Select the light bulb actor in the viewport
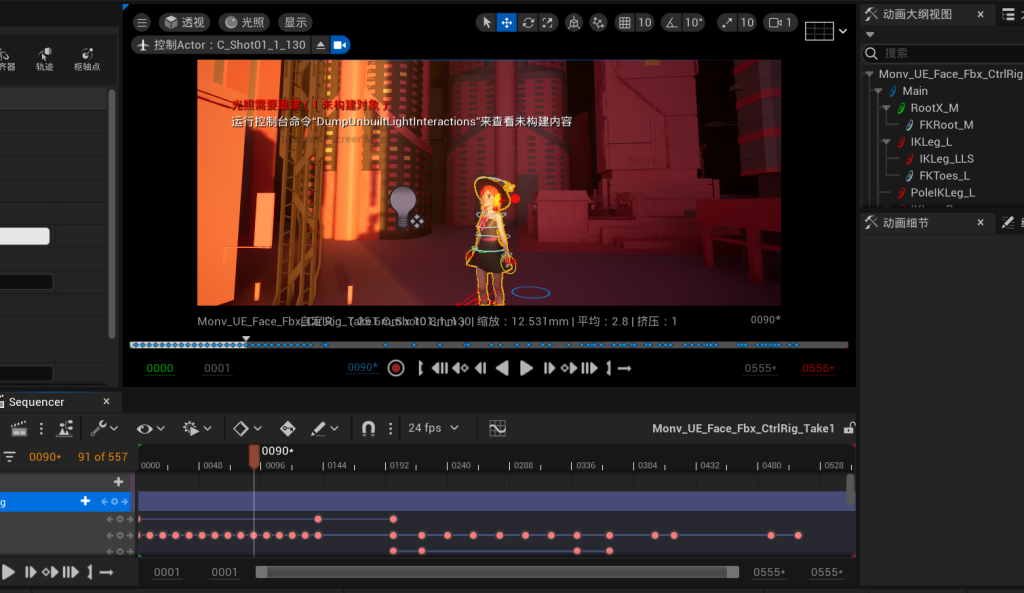 (x=403, y=206)
